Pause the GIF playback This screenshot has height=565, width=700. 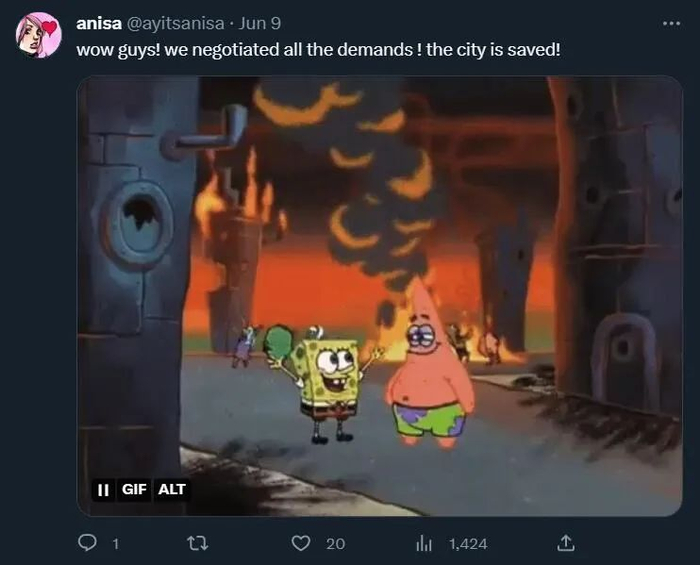coord(103,490)
